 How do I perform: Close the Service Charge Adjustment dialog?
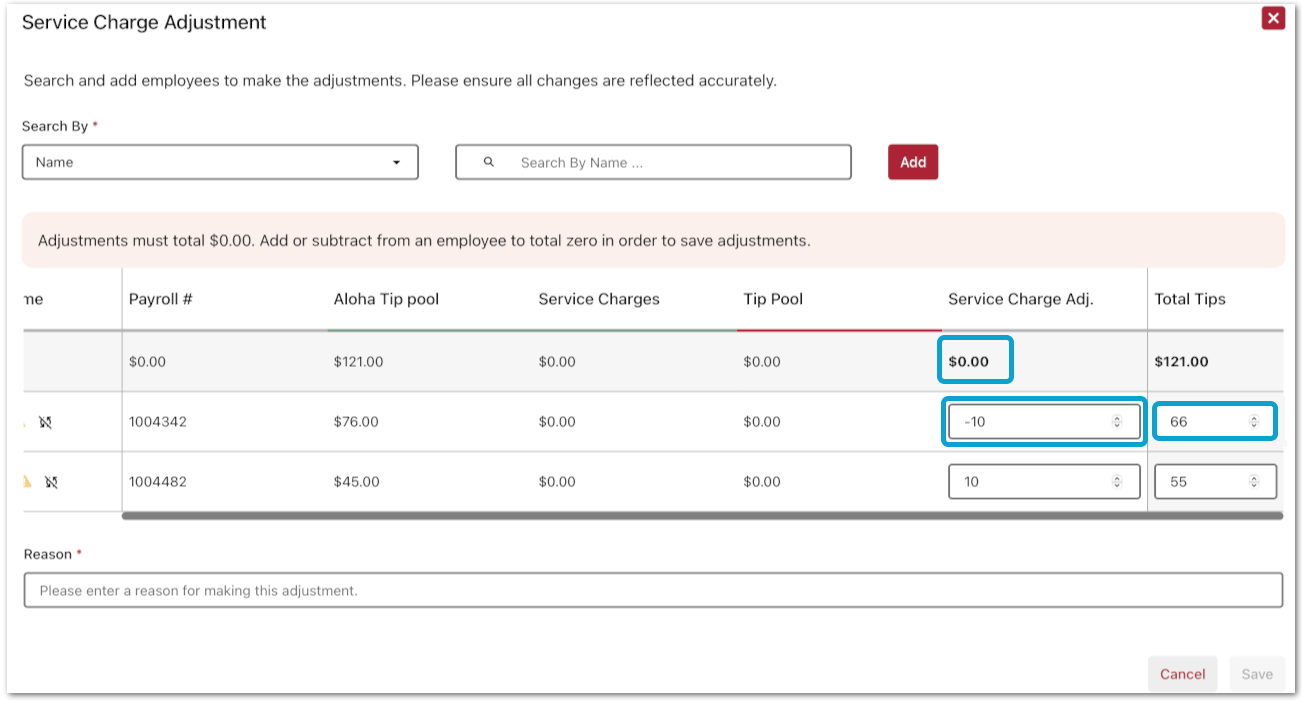pos(1272,19)
